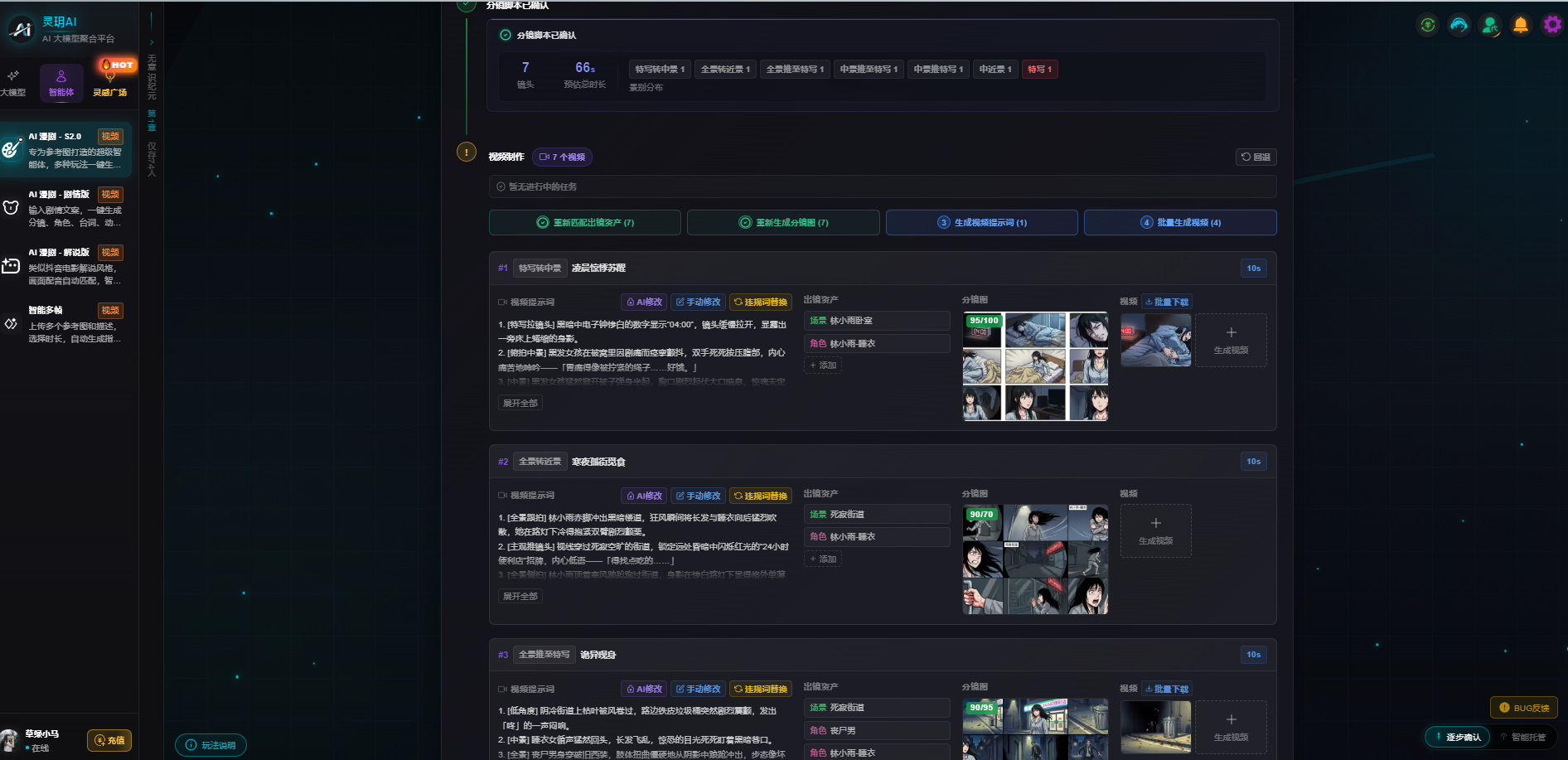Switch to 智能托管 mode
Screen dimensions: 1568x760
pyautogui.click(x=1523, y=737)
